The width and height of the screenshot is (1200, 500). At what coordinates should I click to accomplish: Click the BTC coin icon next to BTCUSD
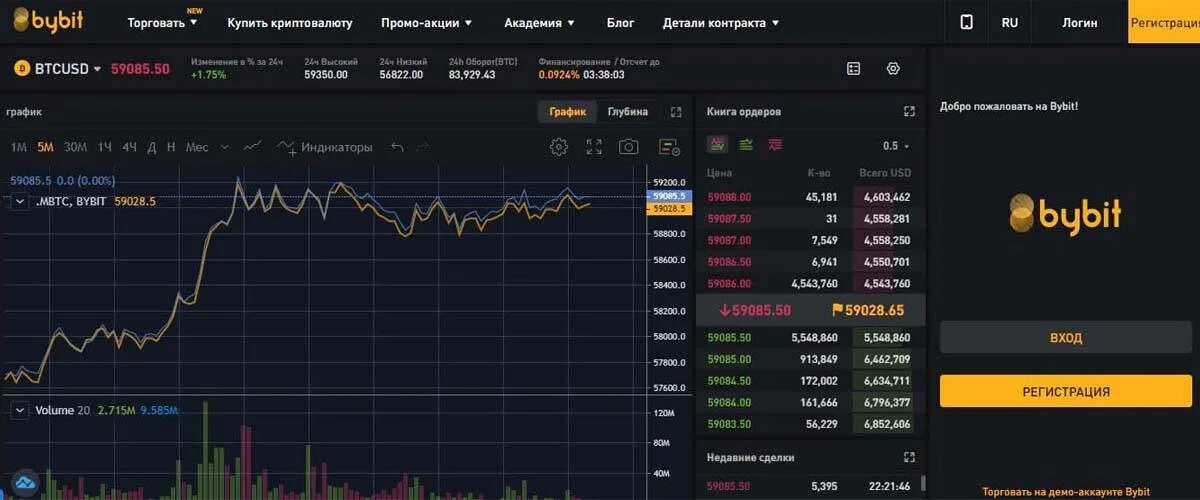(x=21, y=69)
